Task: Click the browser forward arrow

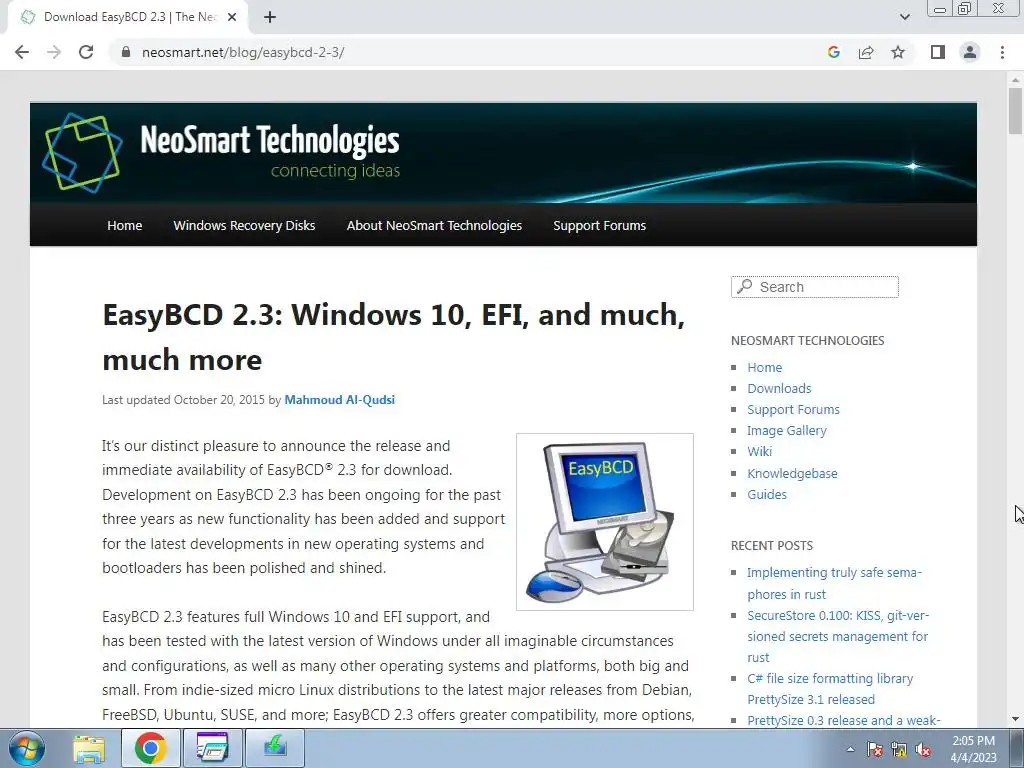Action: tap(54, 52)
